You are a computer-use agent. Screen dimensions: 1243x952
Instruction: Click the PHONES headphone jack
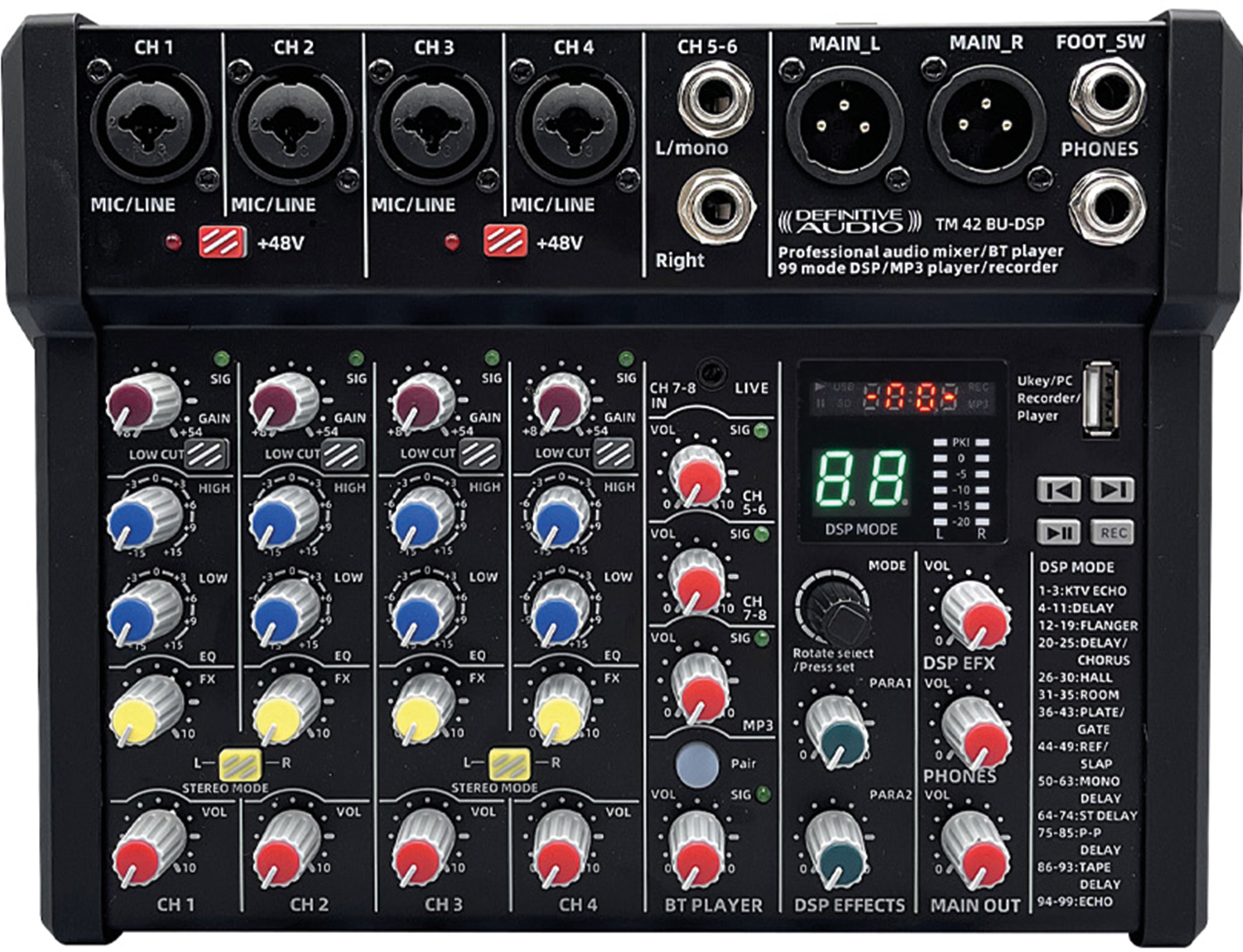tap(1107, 208)
